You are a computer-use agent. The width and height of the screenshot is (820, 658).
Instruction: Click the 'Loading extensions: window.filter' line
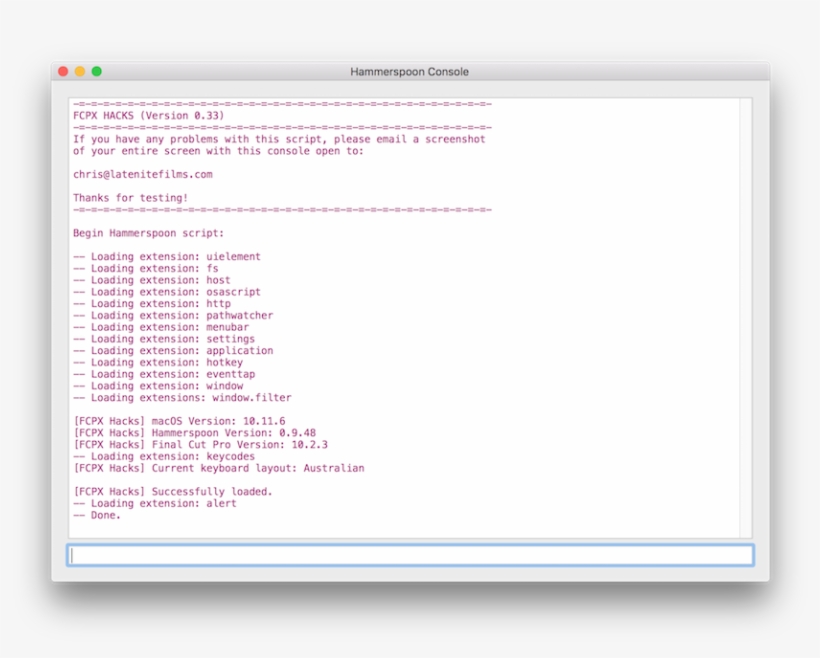pos(183,397)
